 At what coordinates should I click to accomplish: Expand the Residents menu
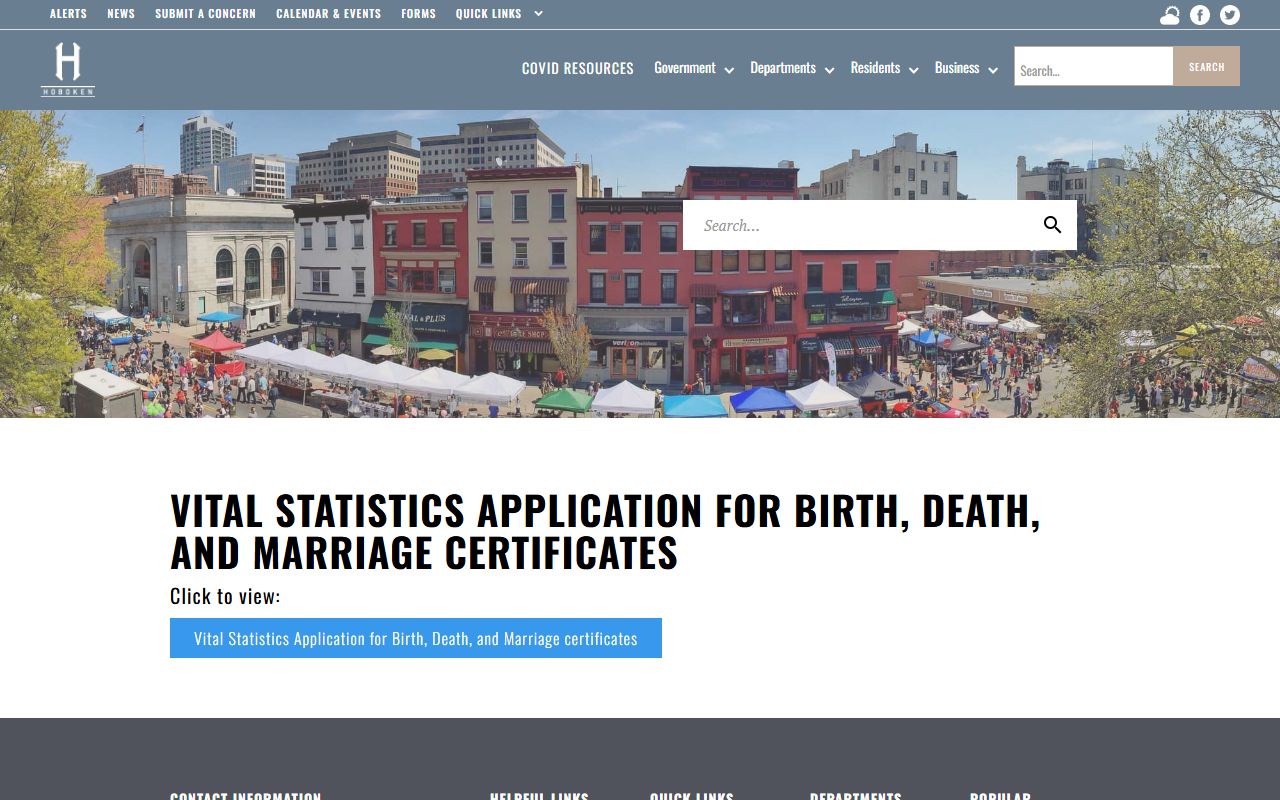tap(884, 68)
